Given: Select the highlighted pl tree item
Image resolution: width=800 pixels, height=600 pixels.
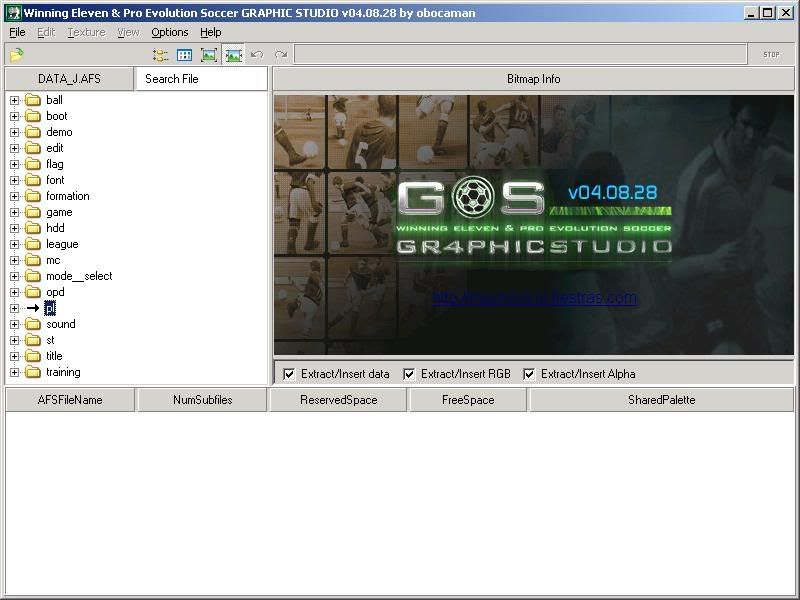Looking at the screenshot, I should tap(49, 308).
